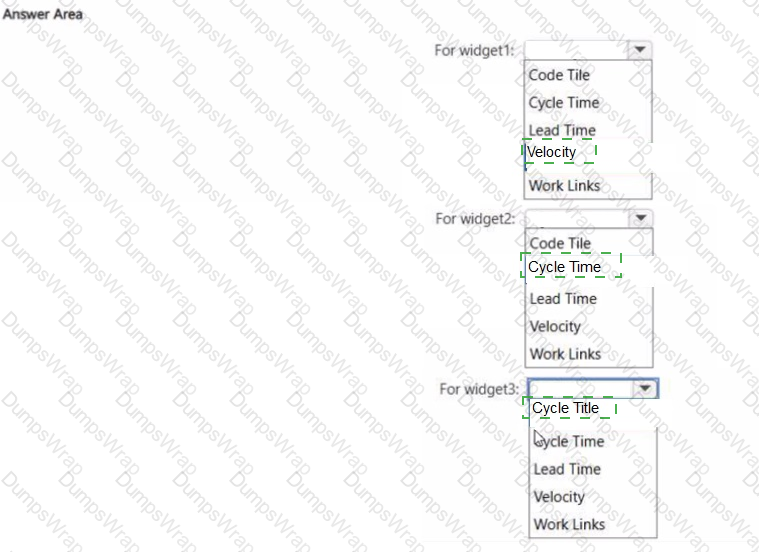Select Work Links in the widget3 list
Image resolution: width=759 pixels, height=552 pixels.
pyautogui.click(x=569, y=524)
